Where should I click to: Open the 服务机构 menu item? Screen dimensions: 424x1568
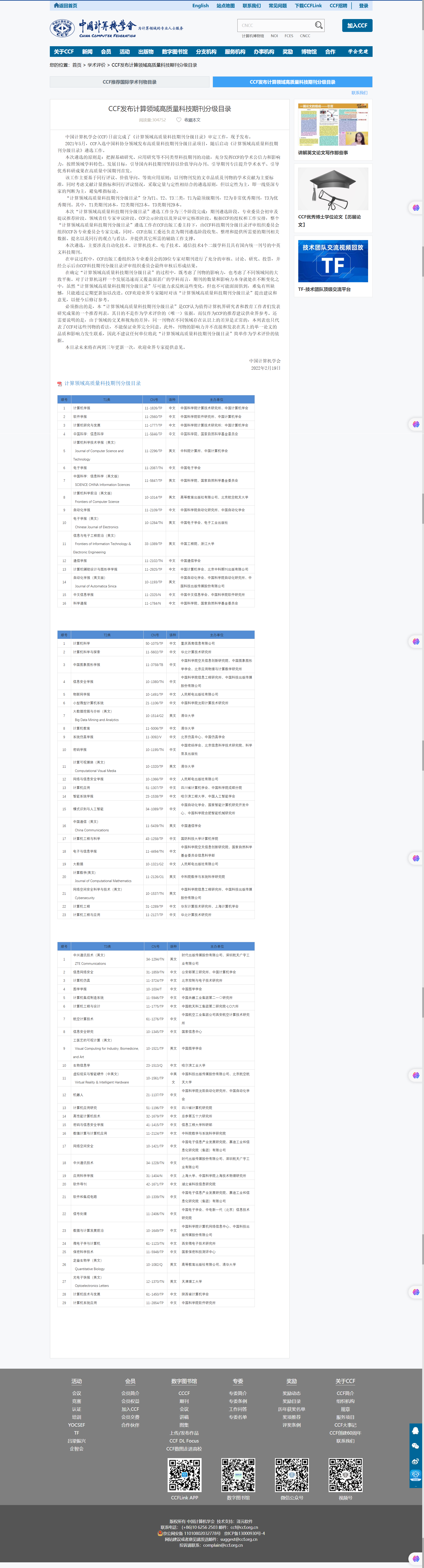(x=235, y=52)
